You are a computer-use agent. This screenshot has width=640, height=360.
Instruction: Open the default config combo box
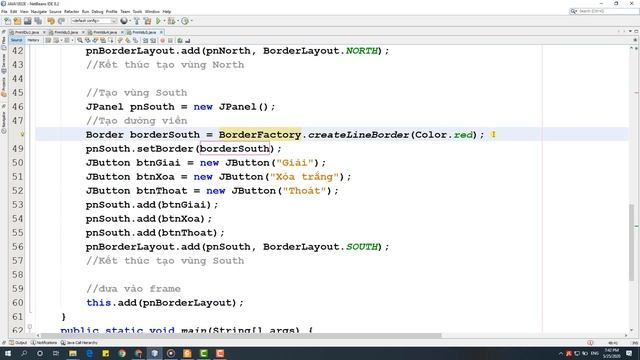pos(94,21)
